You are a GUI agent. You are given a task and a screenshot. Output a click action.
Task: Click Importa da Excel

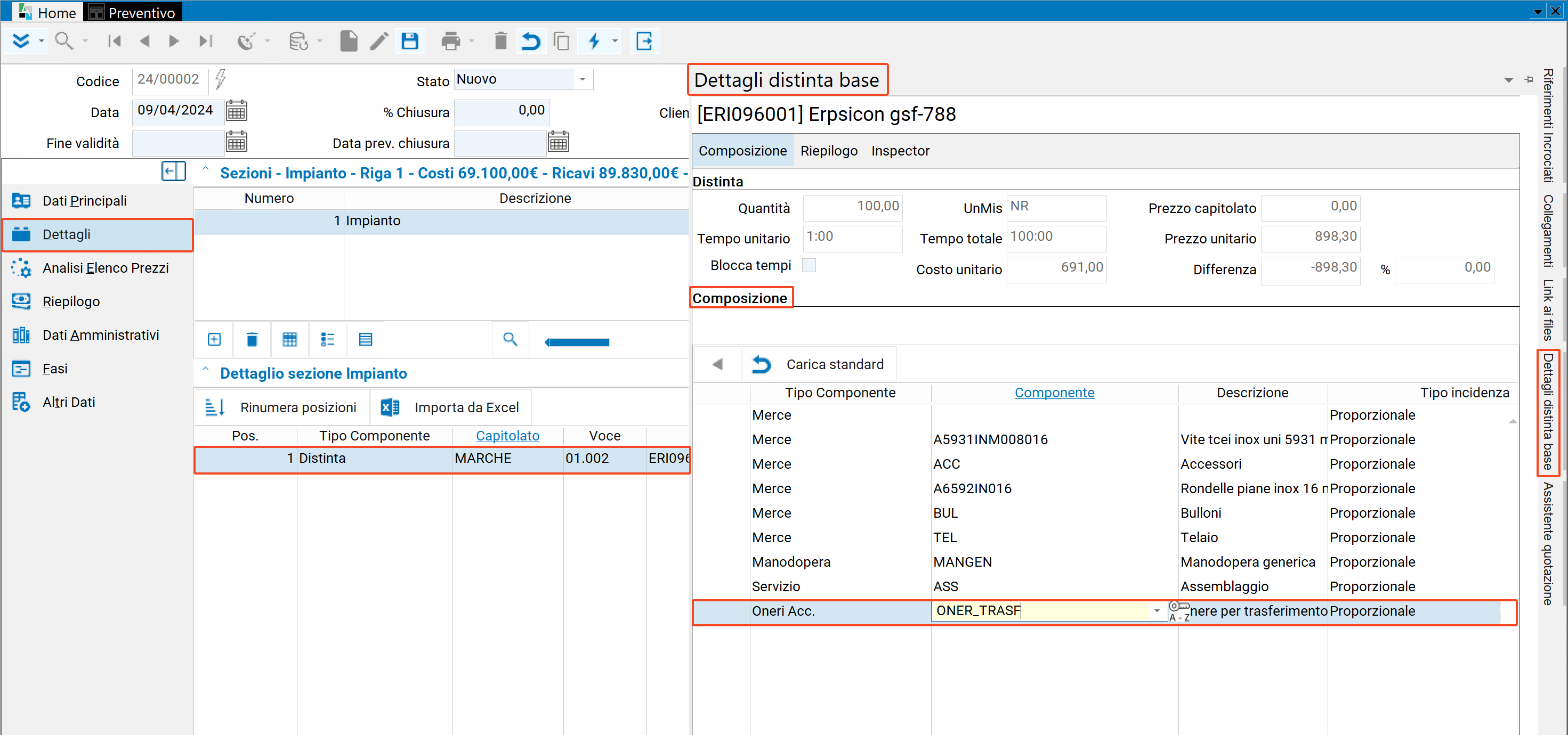450,407
